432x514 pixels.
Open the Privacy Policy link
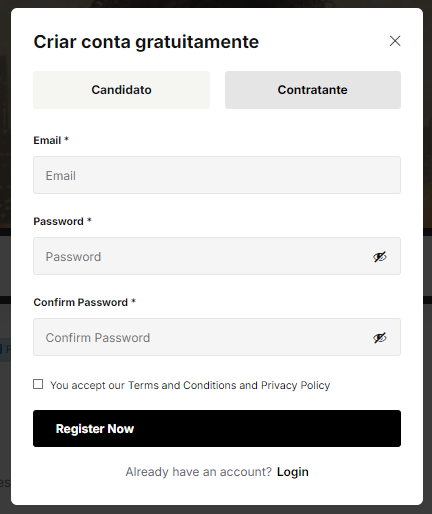click(x=295, y=385)
